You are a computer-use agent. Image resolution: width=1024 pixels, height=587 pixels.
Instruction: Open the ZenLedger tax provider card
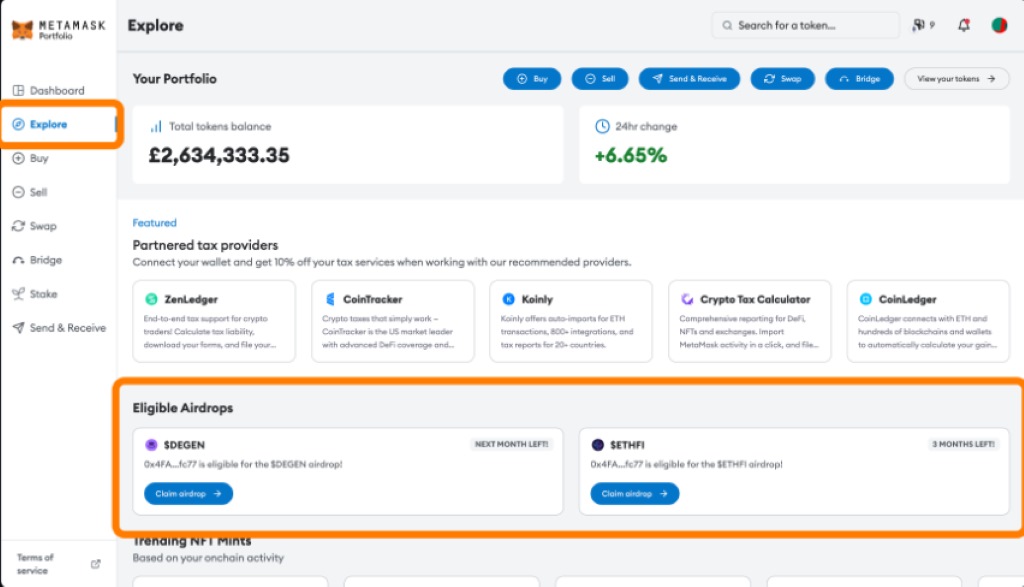click(214, 321)
